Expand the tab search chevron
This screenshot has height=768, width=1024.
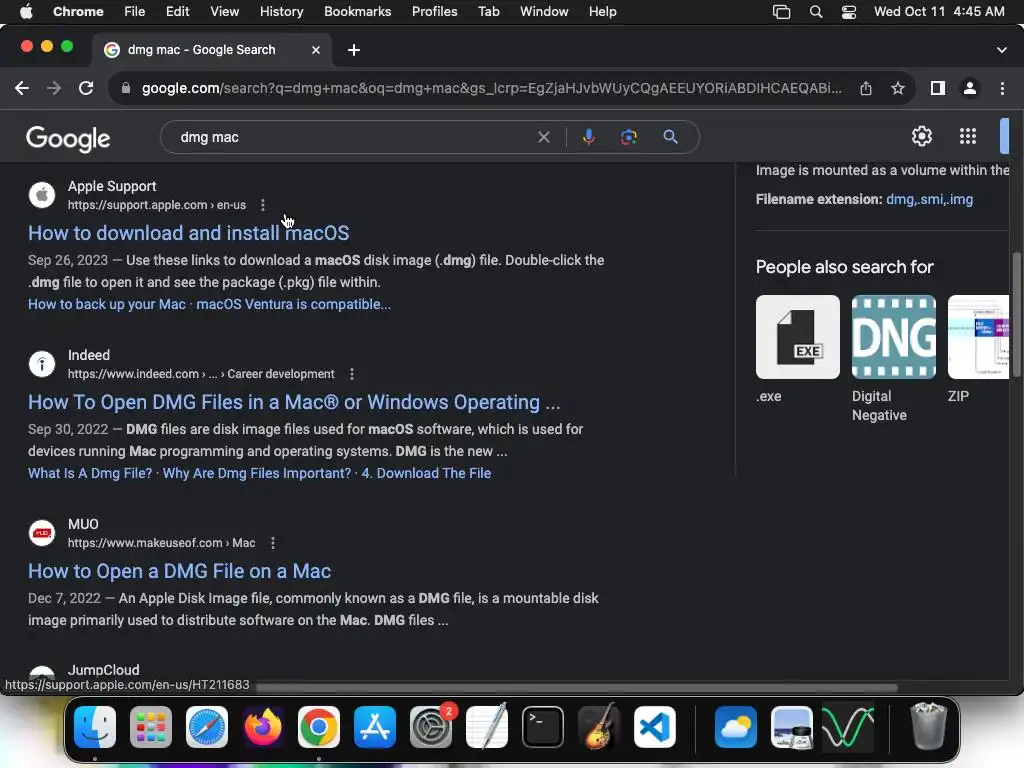point(1002,50)
